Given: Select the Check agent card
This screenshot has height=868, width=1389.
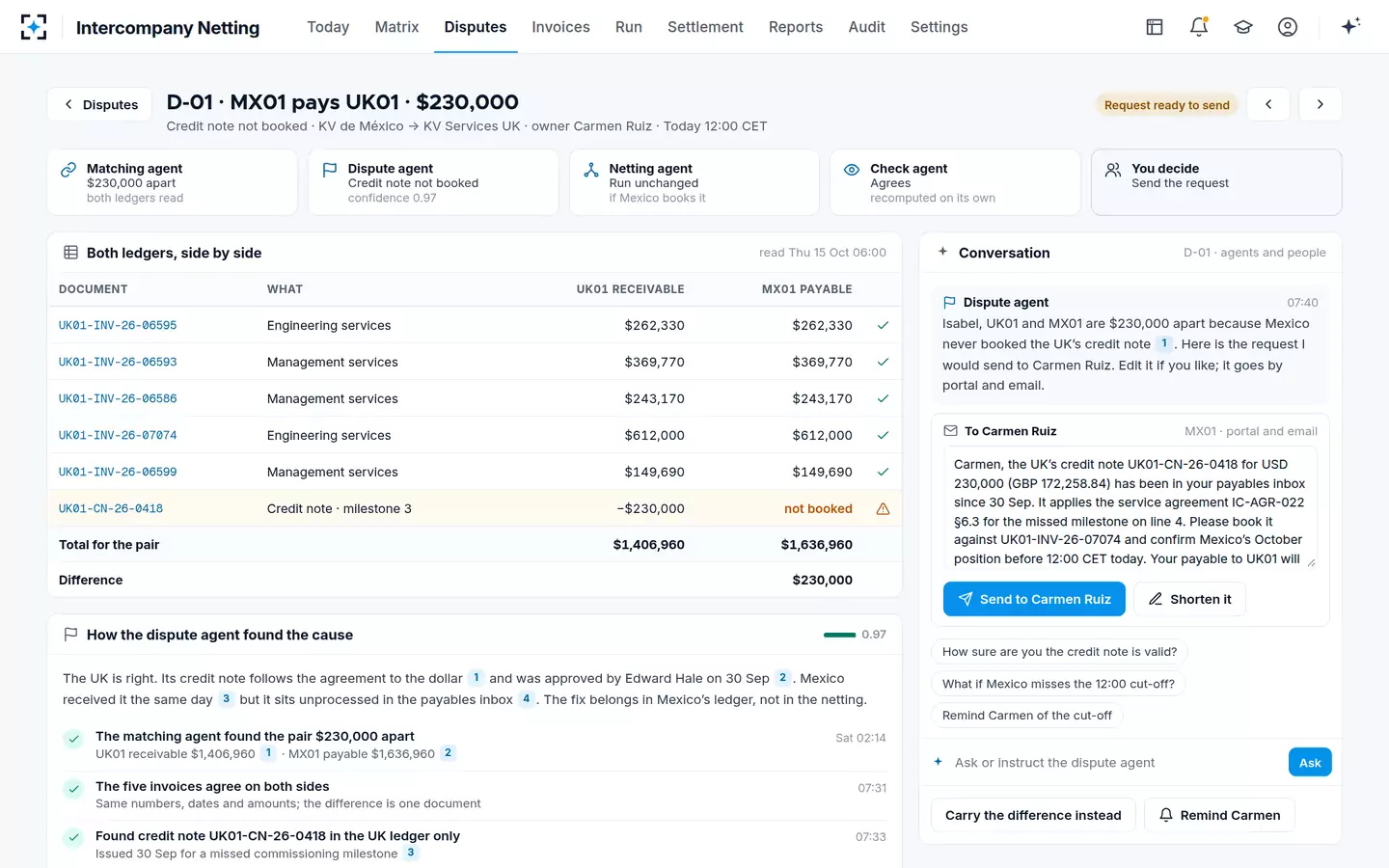Looking at the screenshot, I should [x=955, y=182].
